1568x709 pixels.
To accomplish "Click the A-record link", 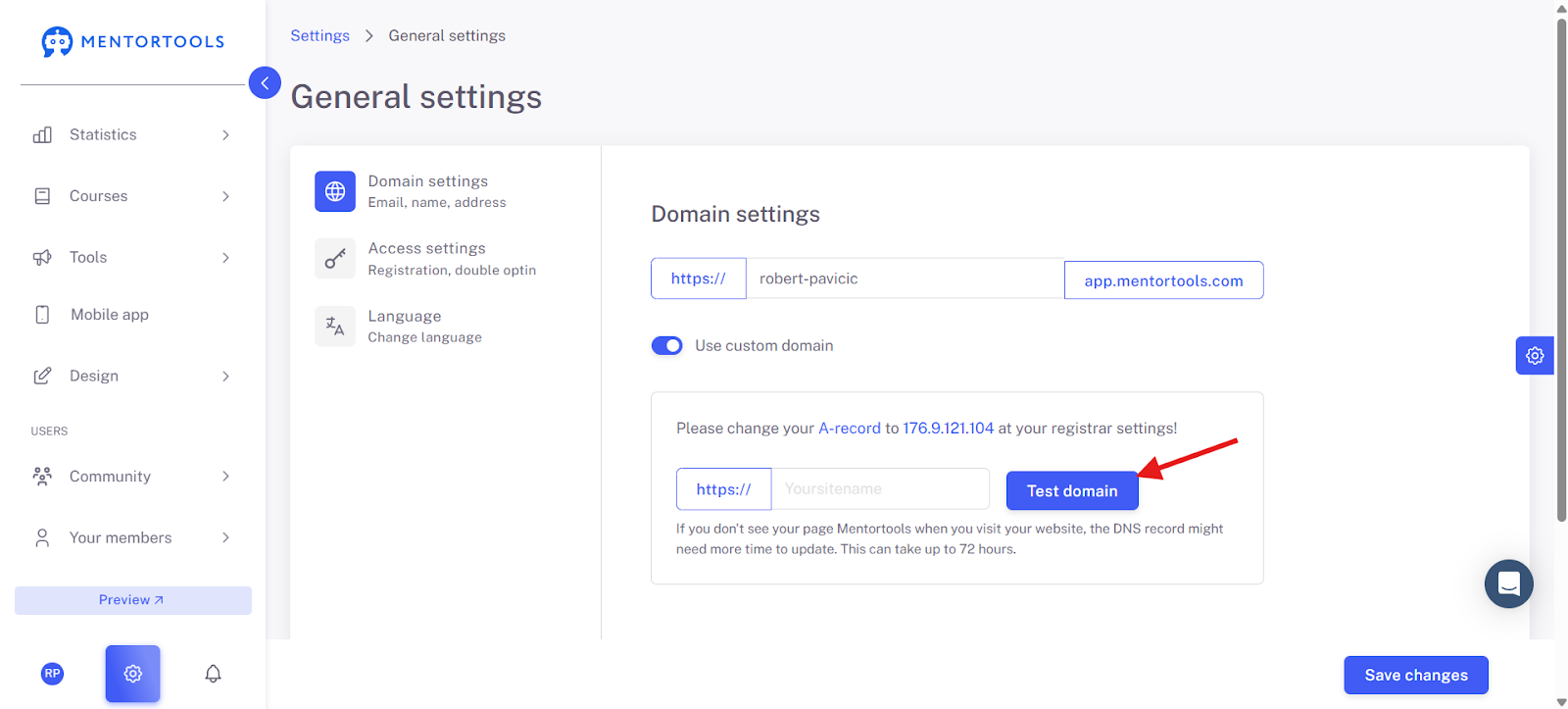I will click(850, 429).
